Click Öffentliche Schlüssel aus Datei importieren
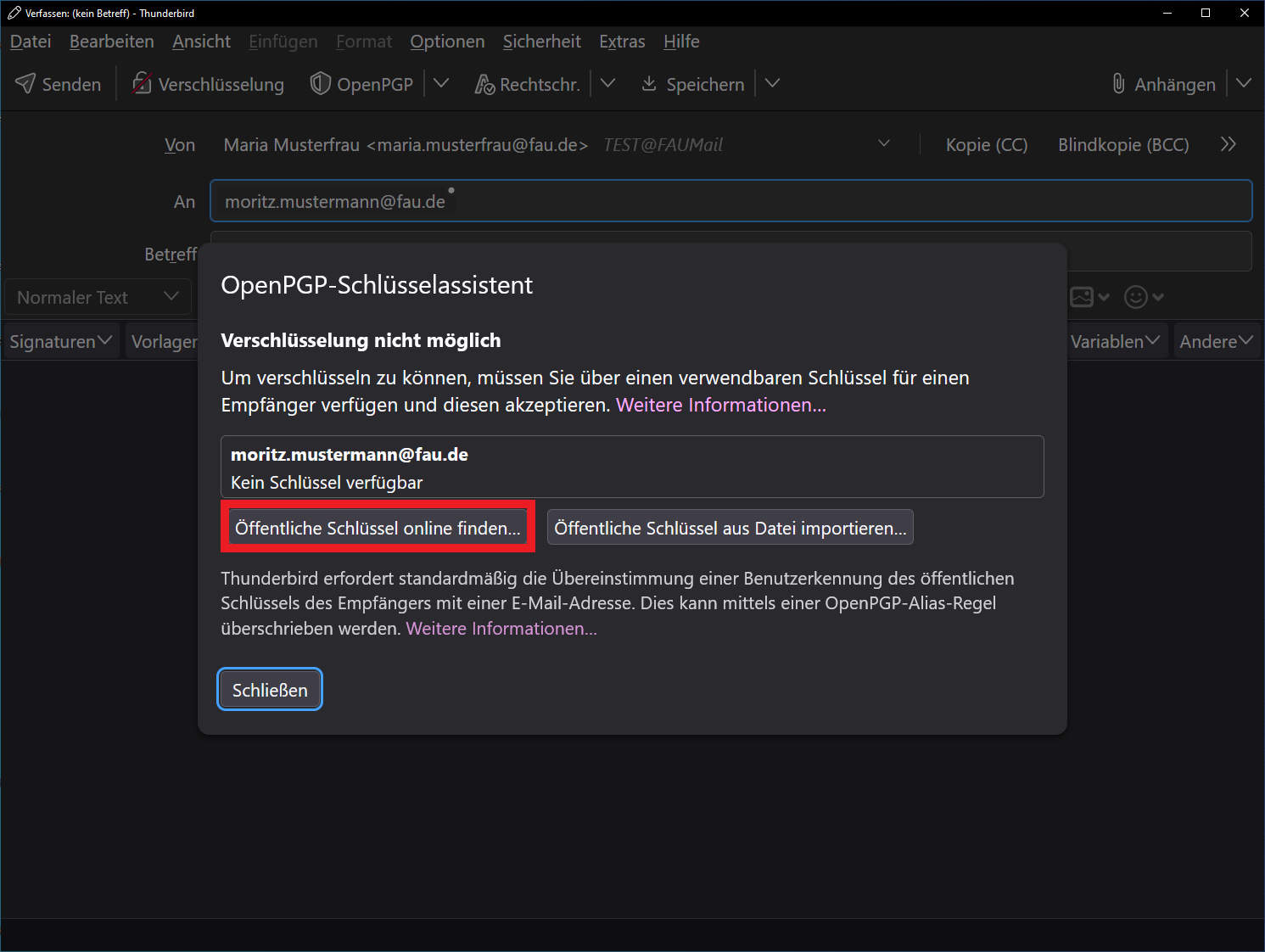This screenshot has height=952, width=1265. click(x=730, y=528)
